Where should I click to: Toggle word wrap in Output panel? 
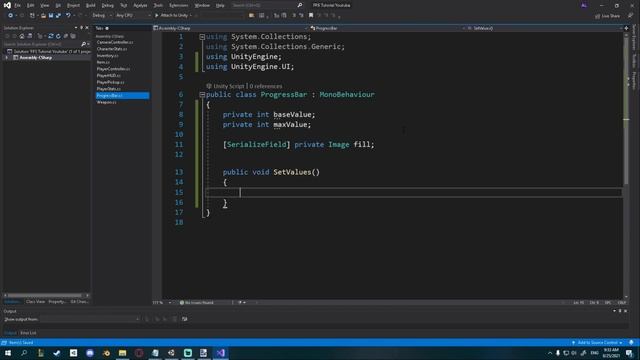click(x=184, y=319)
